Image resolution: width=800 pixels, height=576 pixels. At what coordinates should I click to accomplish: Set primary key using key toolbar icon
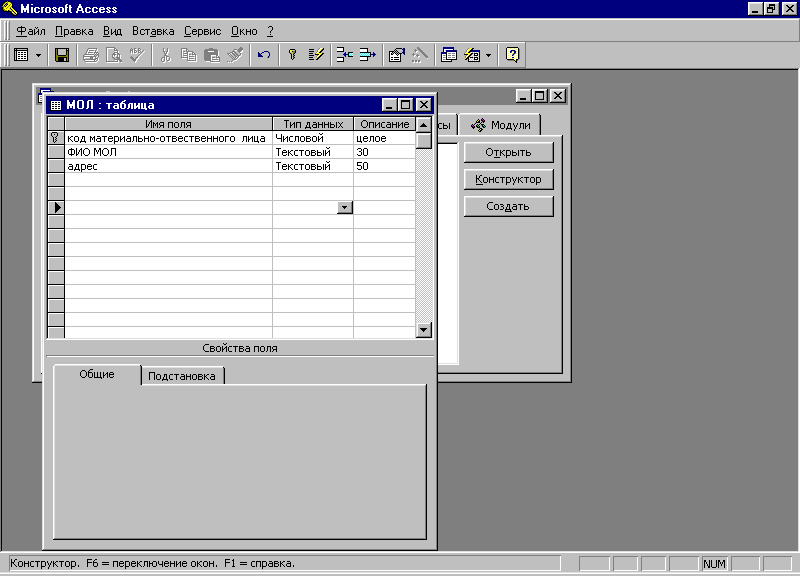(x=292, y=55)
